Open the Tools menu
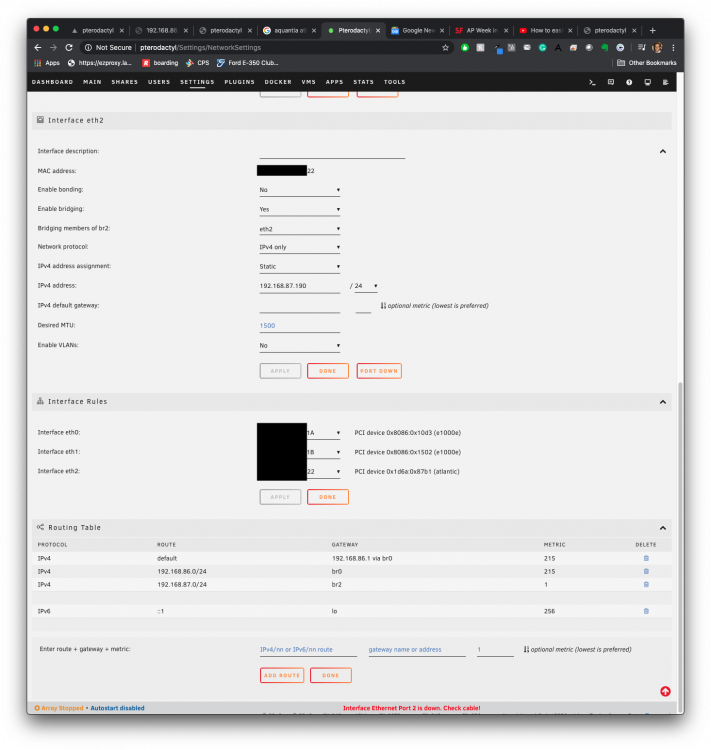The image size is (711, 750). pos(395,82)
